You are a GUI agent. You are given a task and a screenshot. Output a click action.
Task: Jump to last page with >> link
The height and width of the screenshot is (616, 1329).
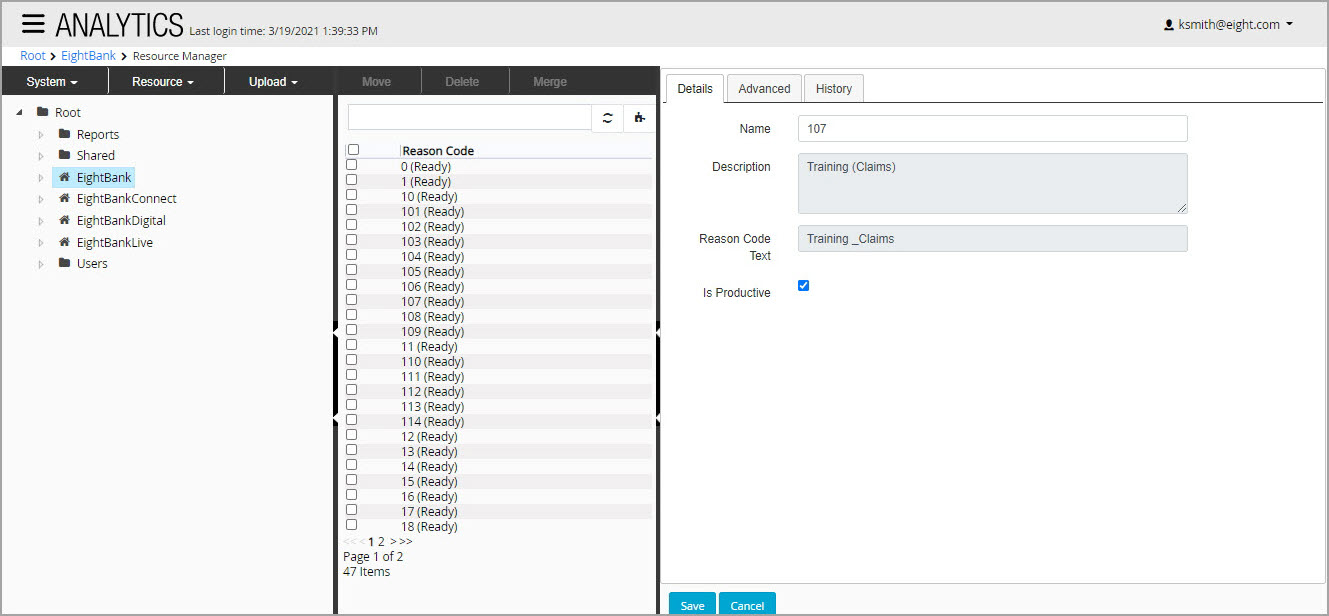click(405, 541)
